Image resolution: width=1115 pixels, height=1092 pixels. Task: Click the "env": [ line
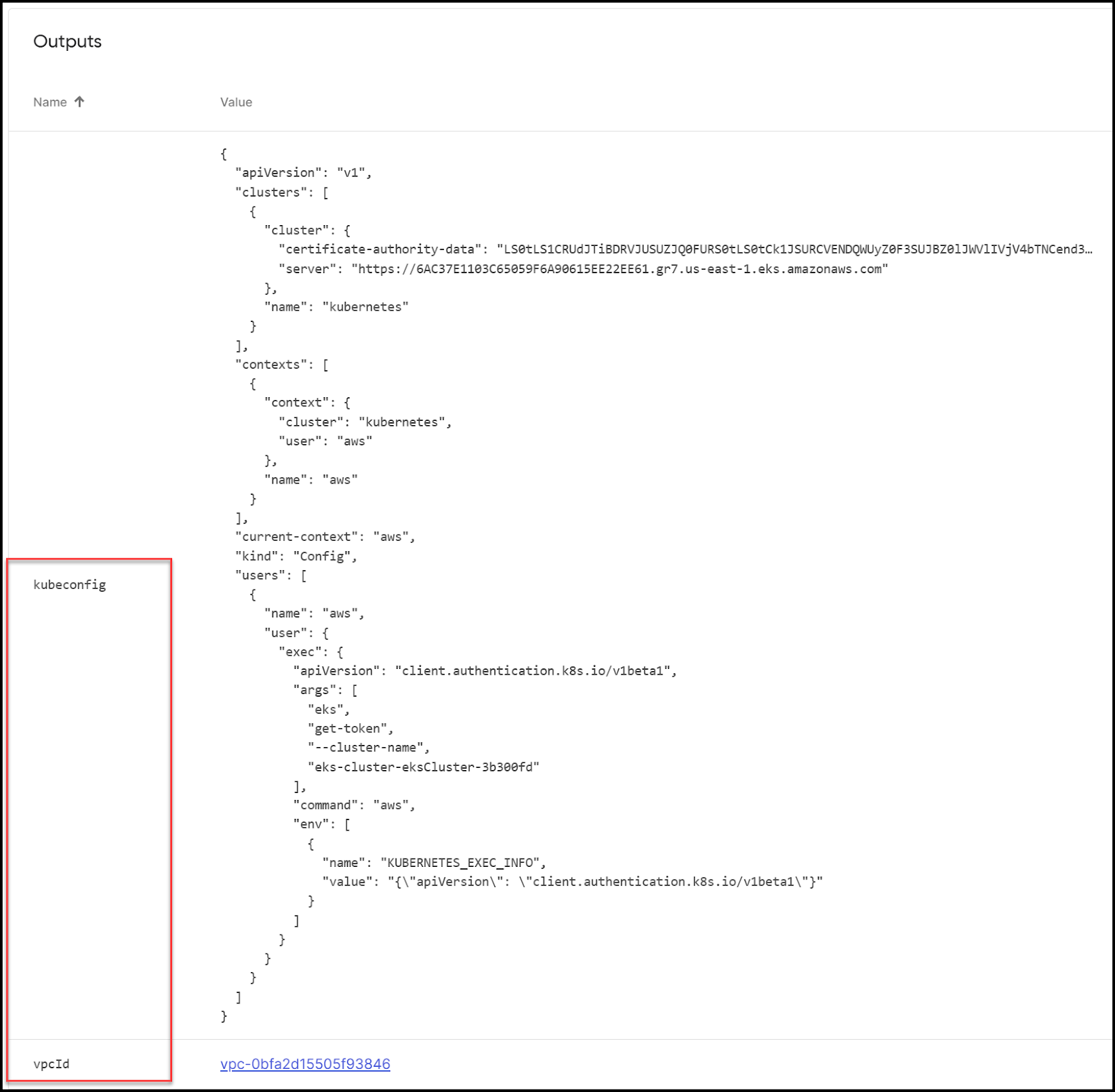click(322, 824)
